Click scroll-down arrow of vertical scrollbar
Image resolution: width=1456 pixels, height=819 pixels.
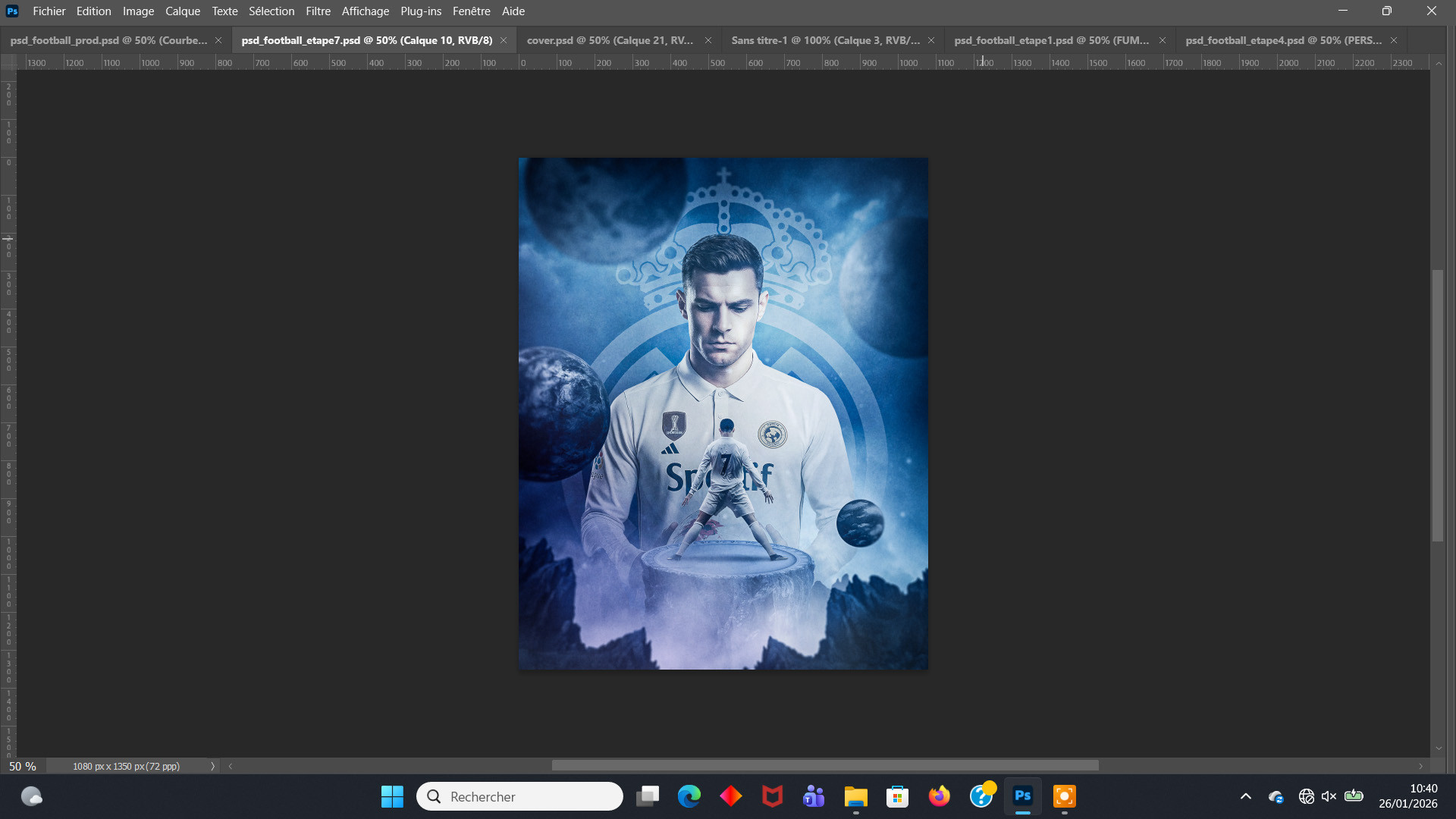pos(1439,748)
